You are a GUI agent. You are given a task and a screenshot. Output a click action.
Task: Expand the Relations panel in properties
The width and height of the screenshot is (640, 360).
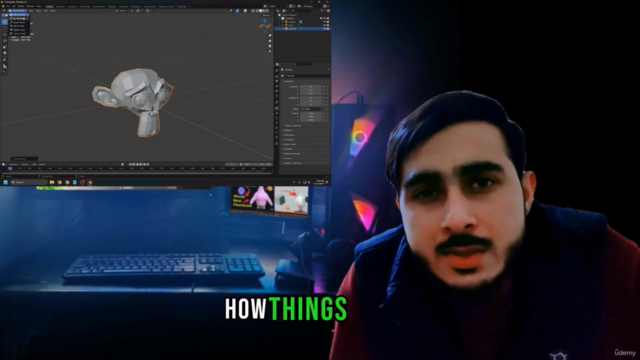[289, 130]
